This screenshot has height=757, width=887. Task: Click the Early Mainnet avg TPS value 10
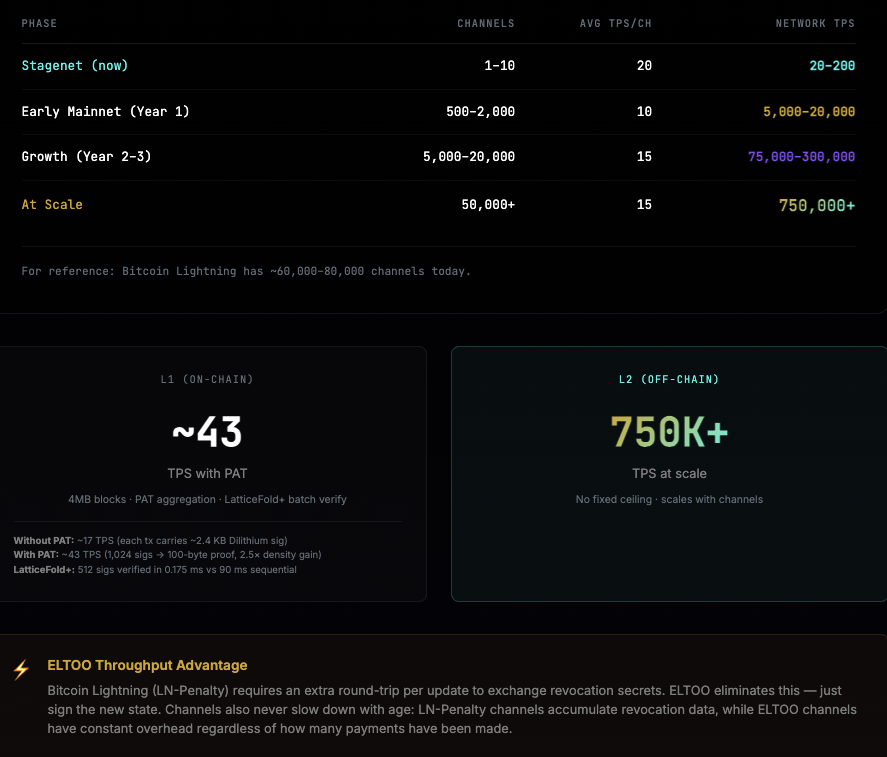click(x=644, y=111)
